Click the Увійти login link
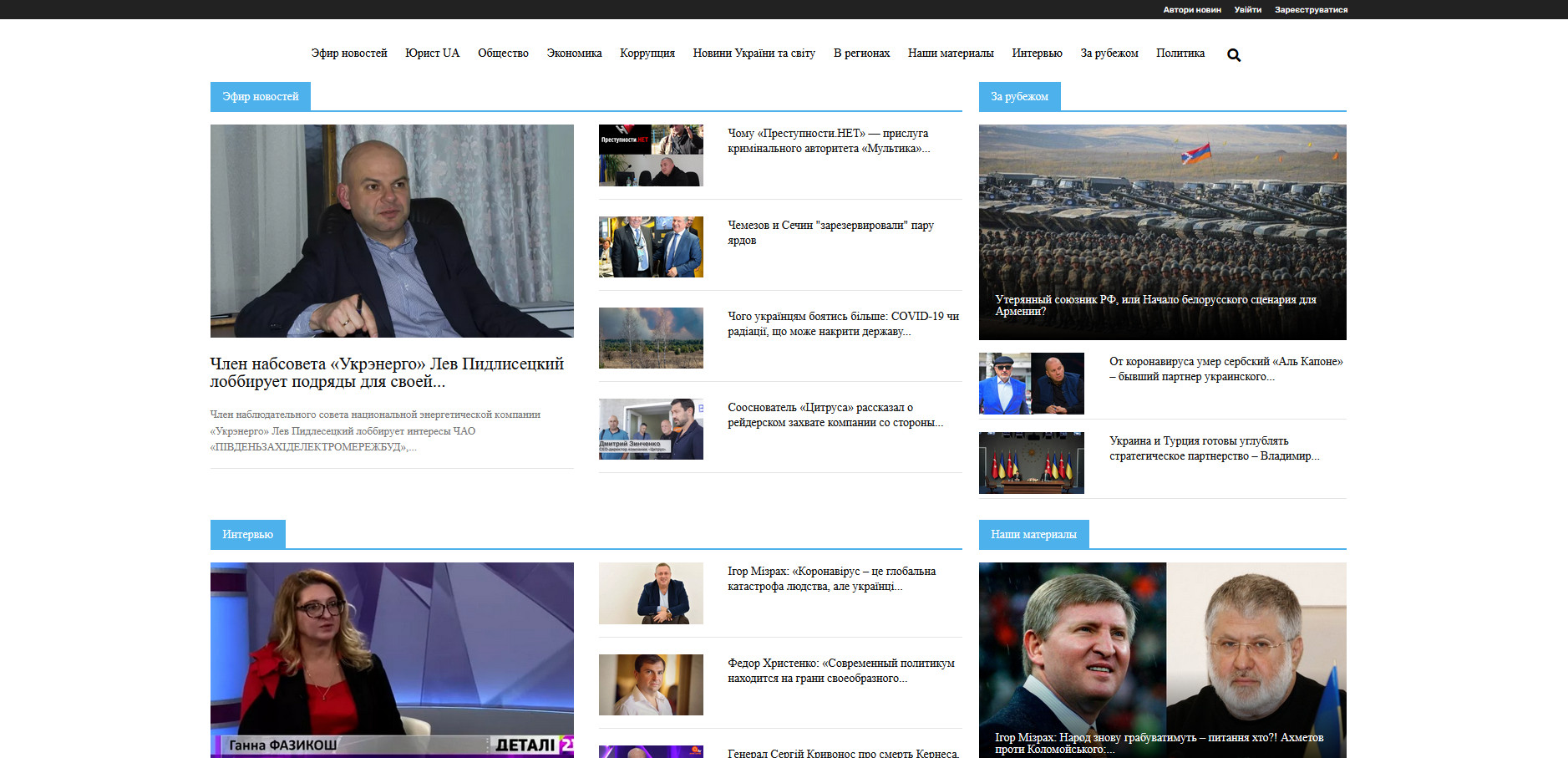Screen dimensions: 1568x758 (1247, 10)
